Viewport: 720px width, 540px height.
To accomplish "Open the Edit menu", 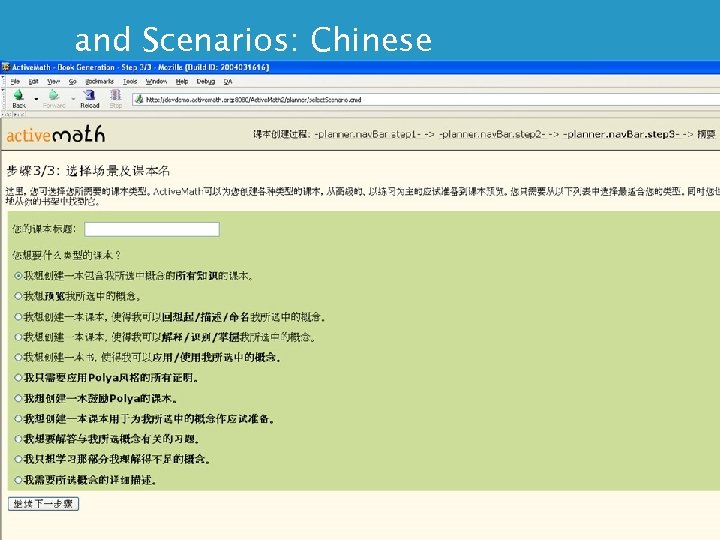I will pyautogui.click(x=34, y=81).
